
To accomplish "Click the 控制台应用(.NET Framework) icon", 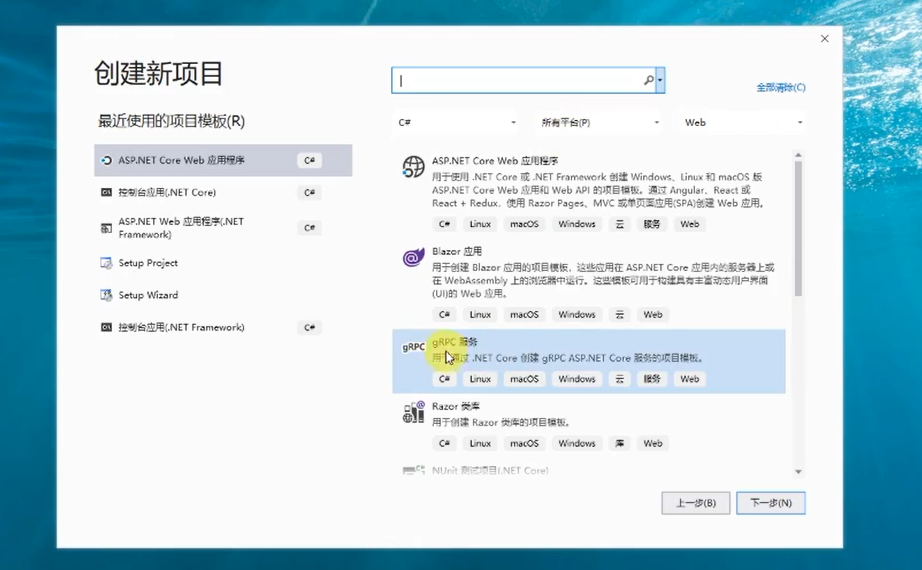I will (106, 327).
